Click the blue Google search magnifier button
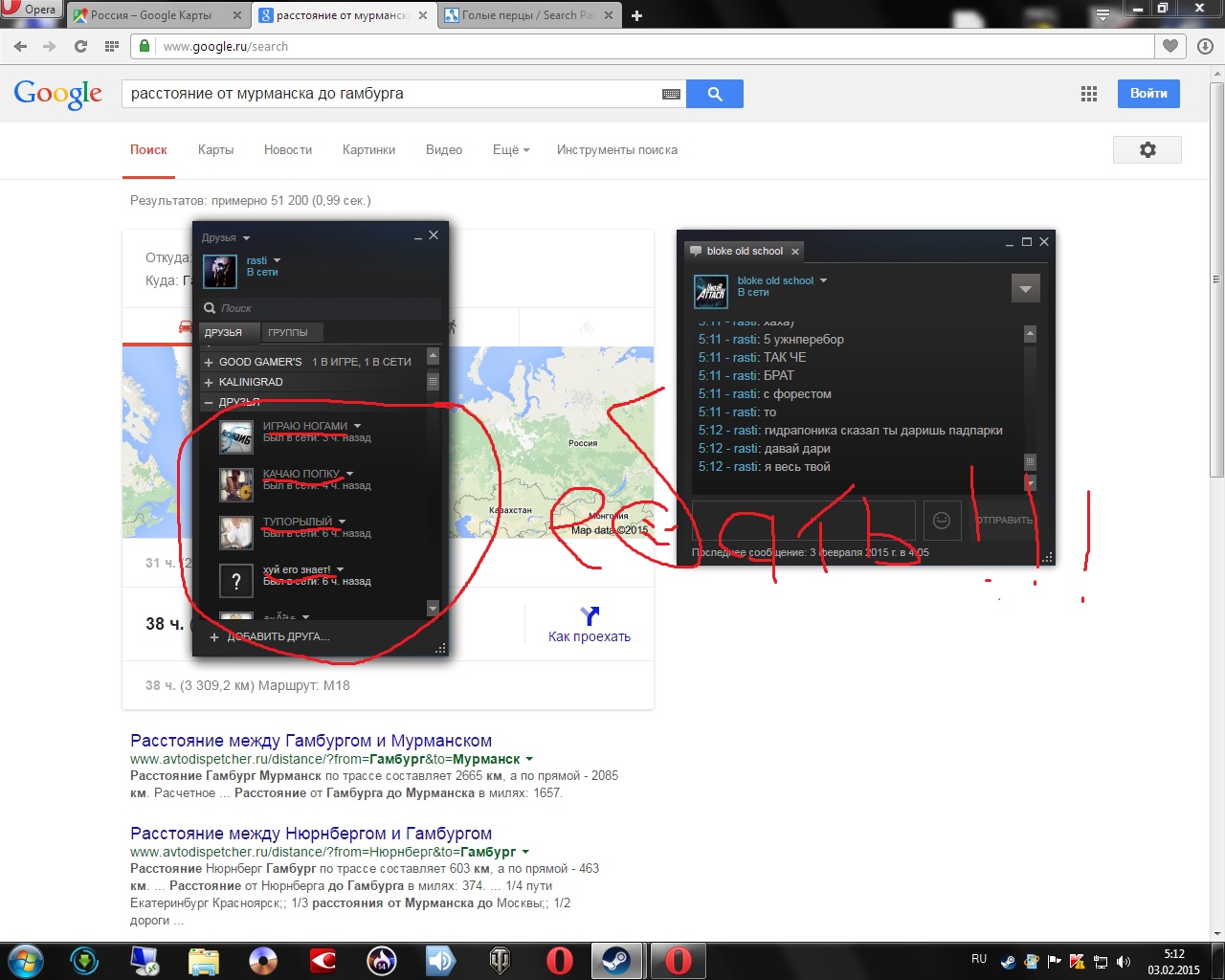This screenshot has height=980, width=1225. coord(715,94)
